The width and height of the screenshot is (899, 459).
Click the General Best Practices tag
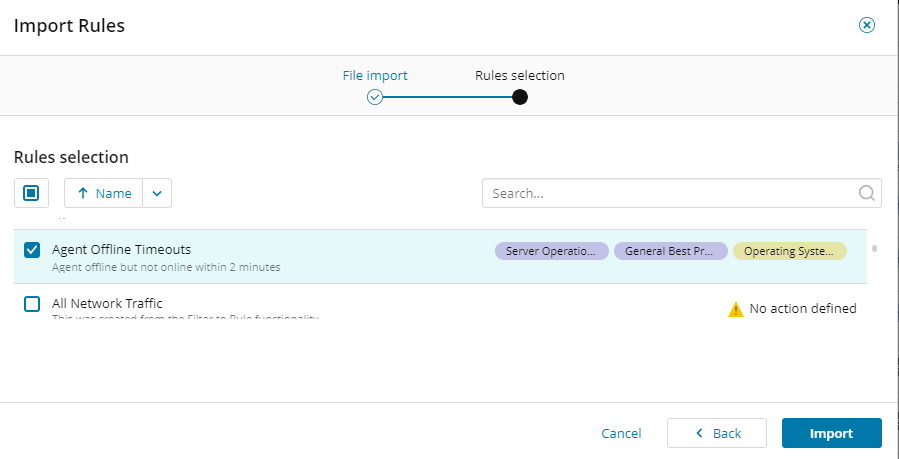click(x=670, y=251)
